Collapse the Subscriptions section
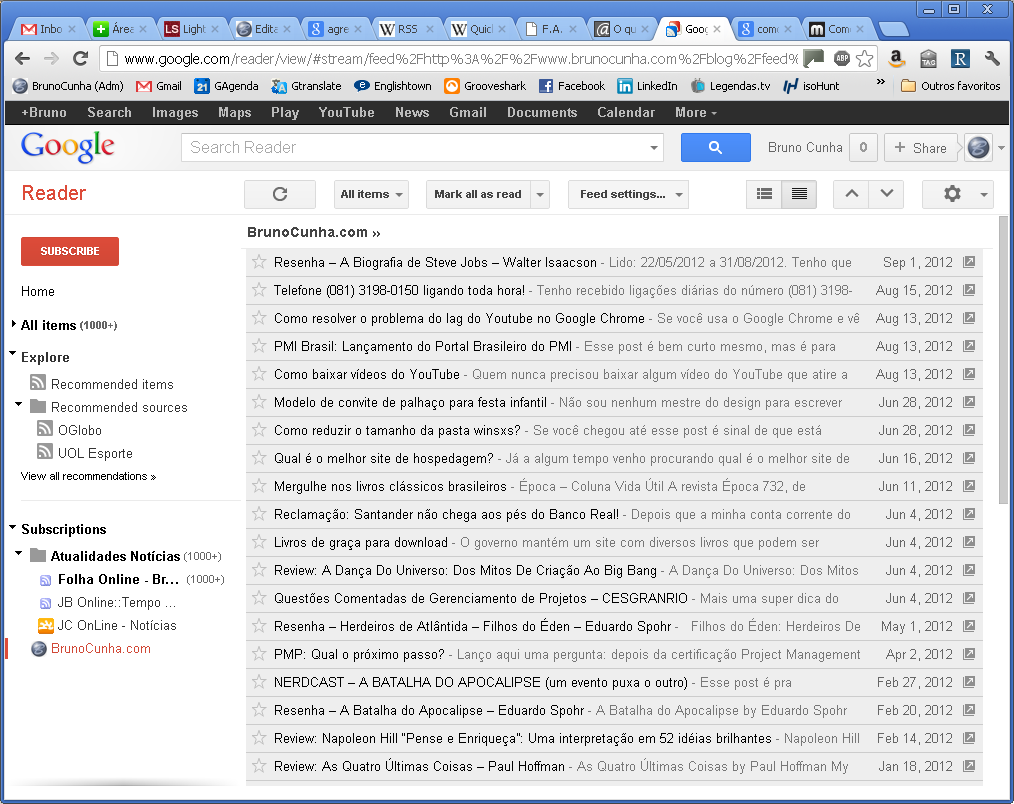 point(13,527)
